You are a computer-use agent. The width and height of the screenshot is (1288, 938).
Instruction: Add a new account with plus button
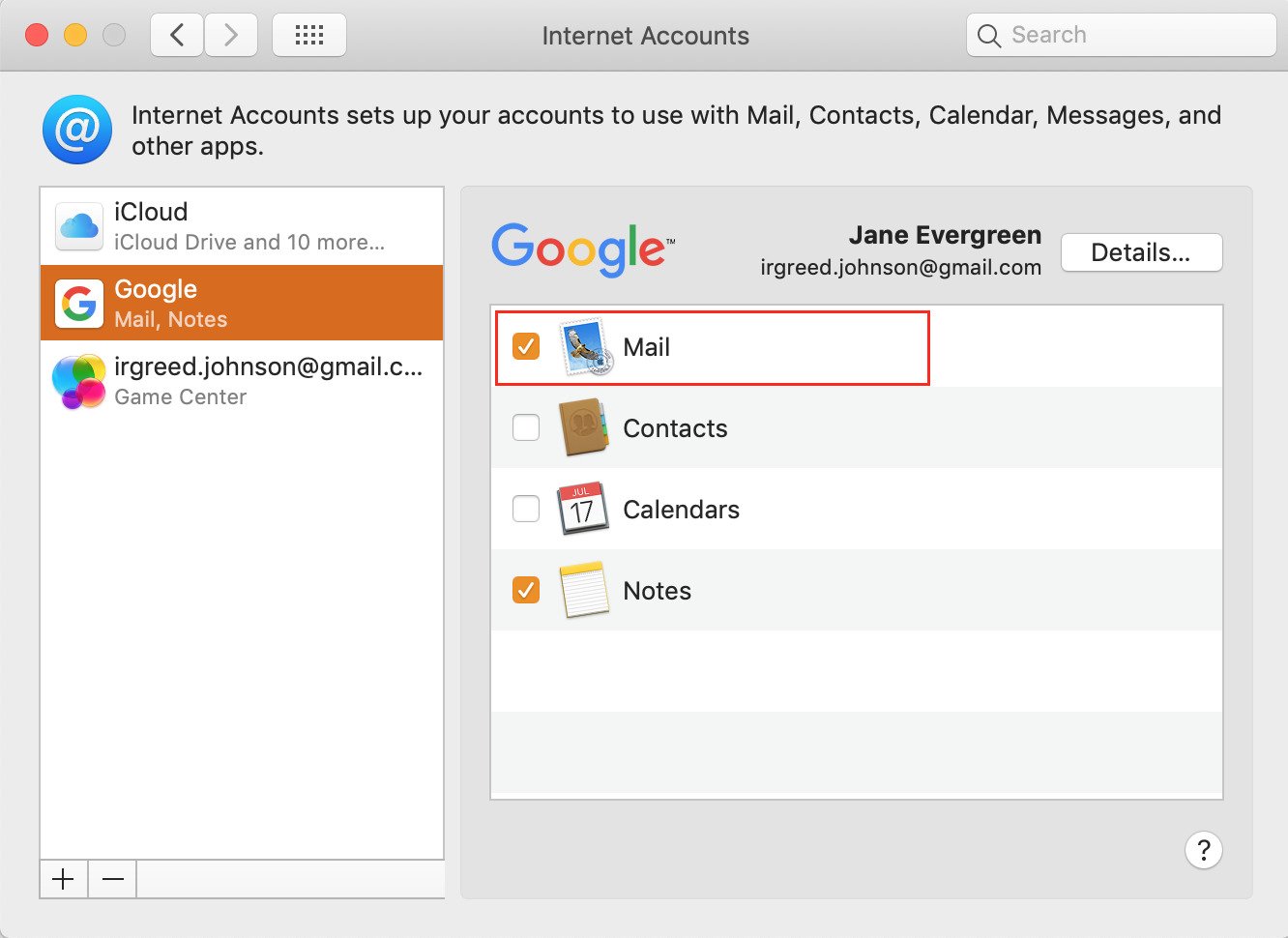click(64, 879)
